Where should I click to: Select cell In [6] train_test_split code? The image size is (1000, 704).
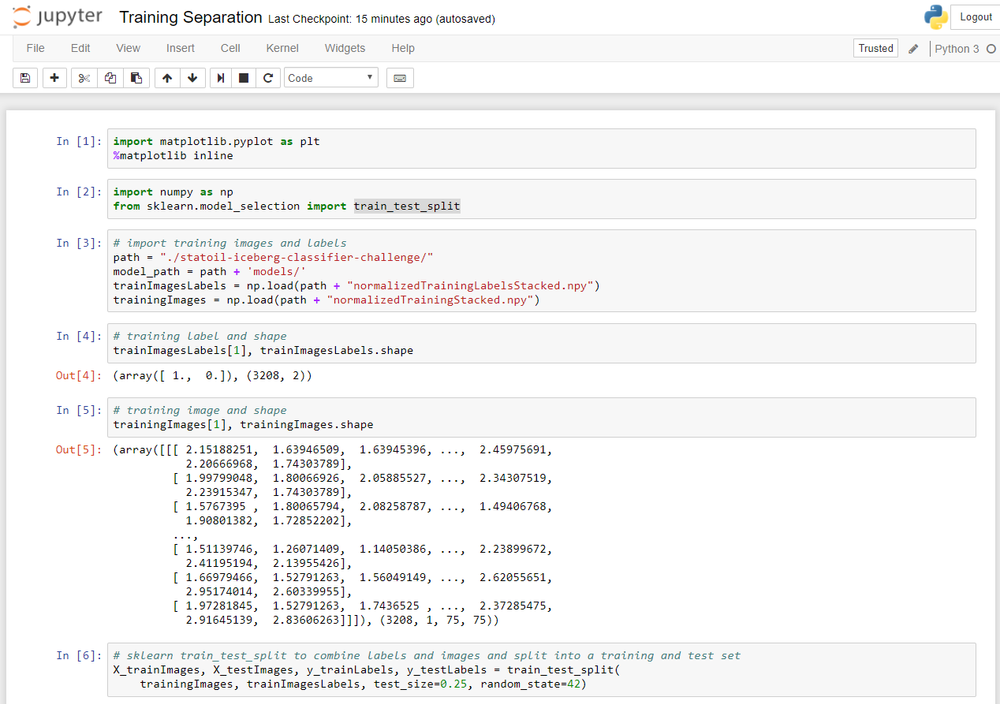pyautogui.click(x=541, y=670)
